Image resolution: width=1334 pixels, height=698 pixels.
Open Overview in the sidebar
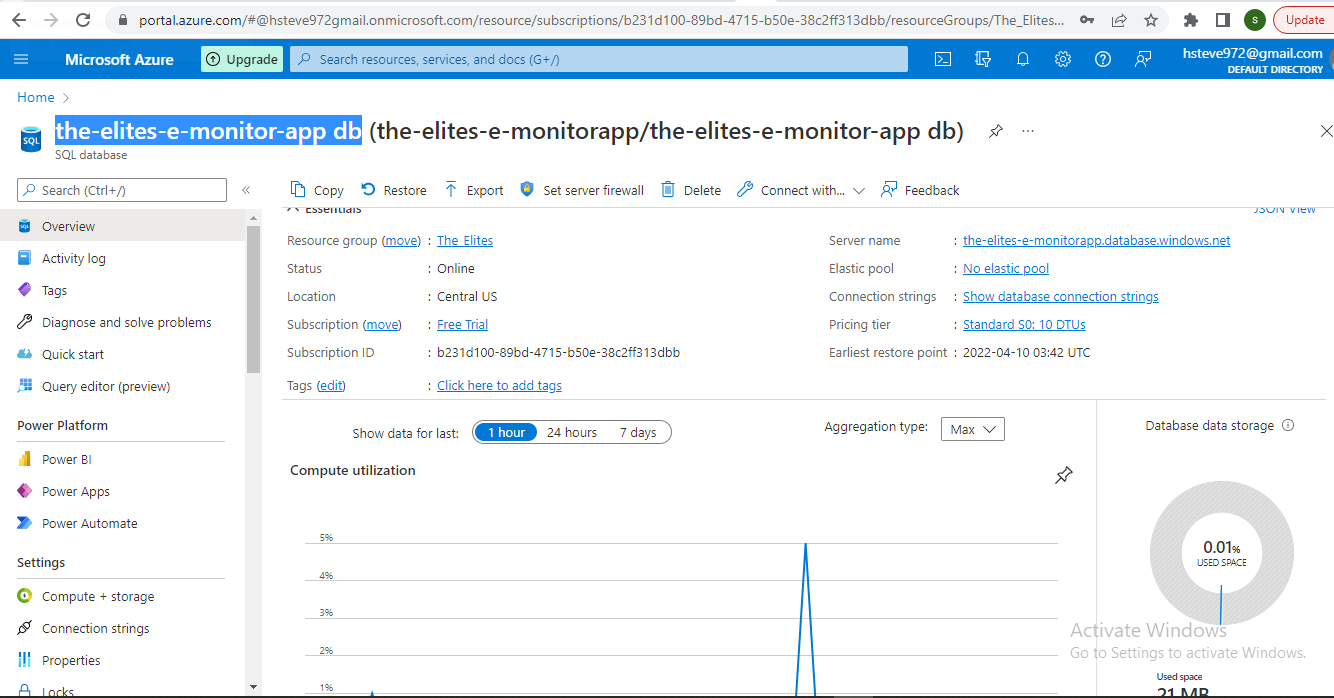click(x=123, y=227)
